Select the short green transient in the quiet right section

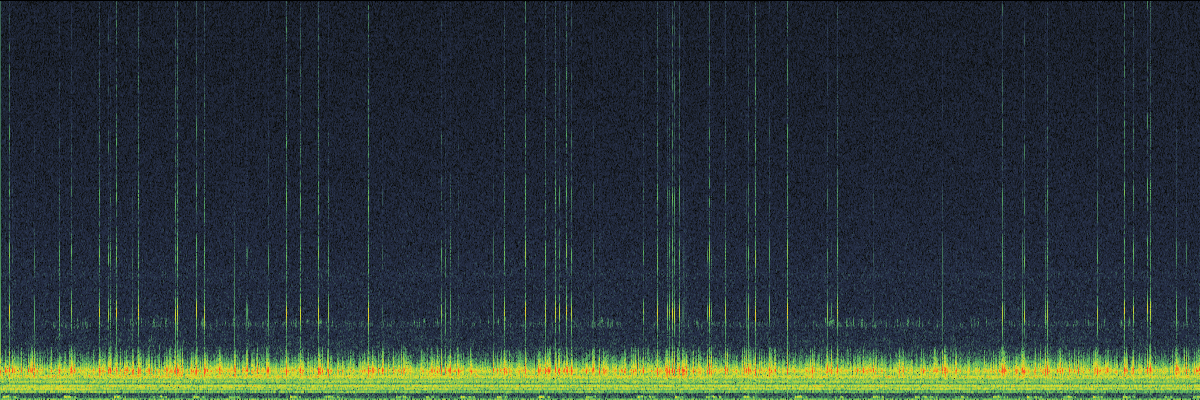(x=942, y=280)
